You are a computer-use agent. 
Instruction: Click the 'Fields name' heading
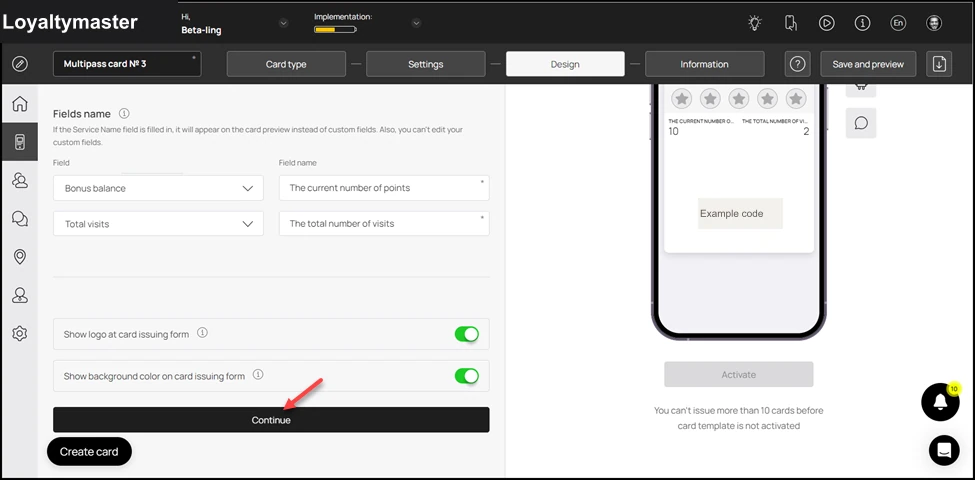tap(81, 114)
